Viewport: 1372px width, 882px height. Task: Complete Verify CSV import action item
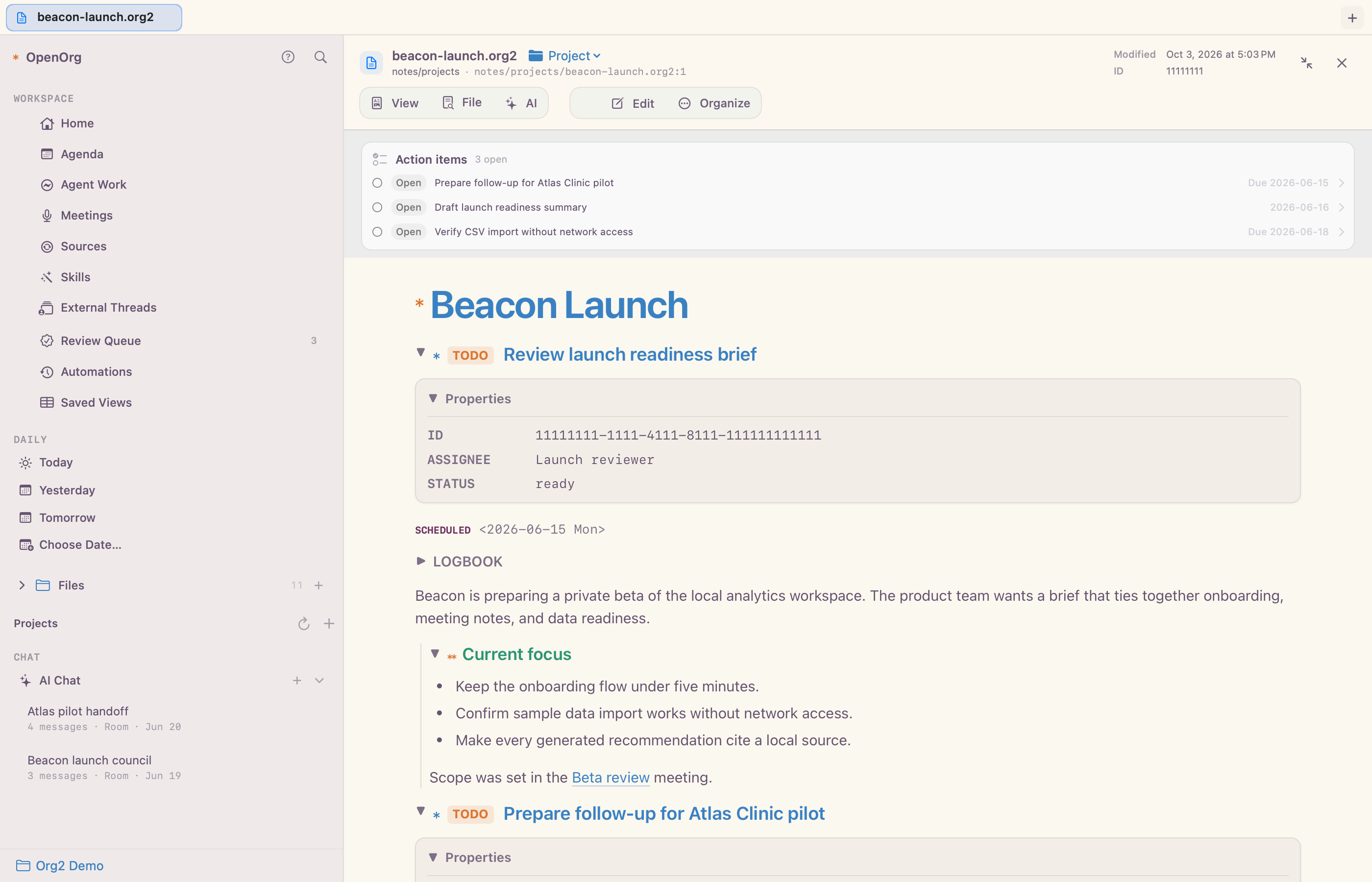pyautogui.click(x=377, y=232)
